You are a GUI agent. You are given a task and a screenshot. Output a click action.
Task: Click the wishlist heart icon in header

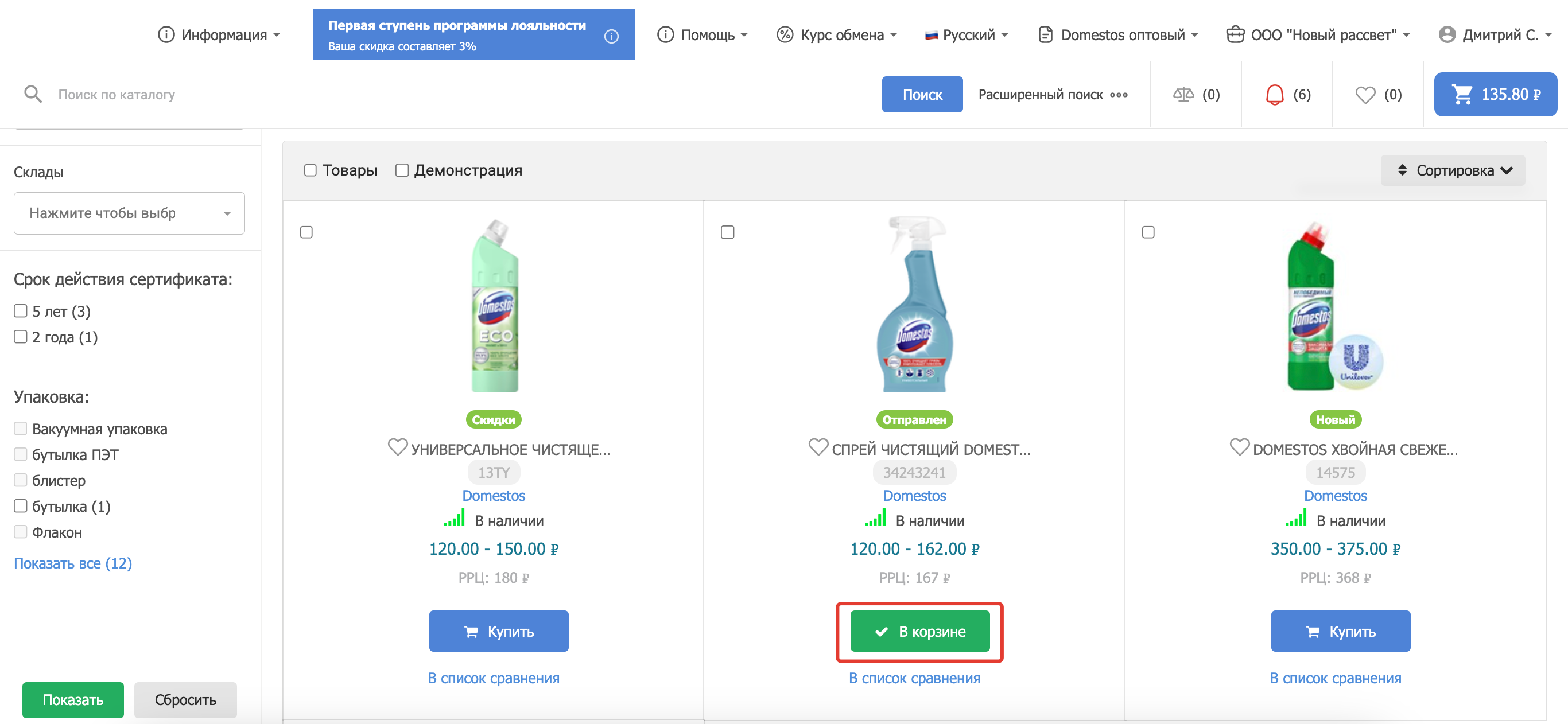click(x=1365, y=94)
